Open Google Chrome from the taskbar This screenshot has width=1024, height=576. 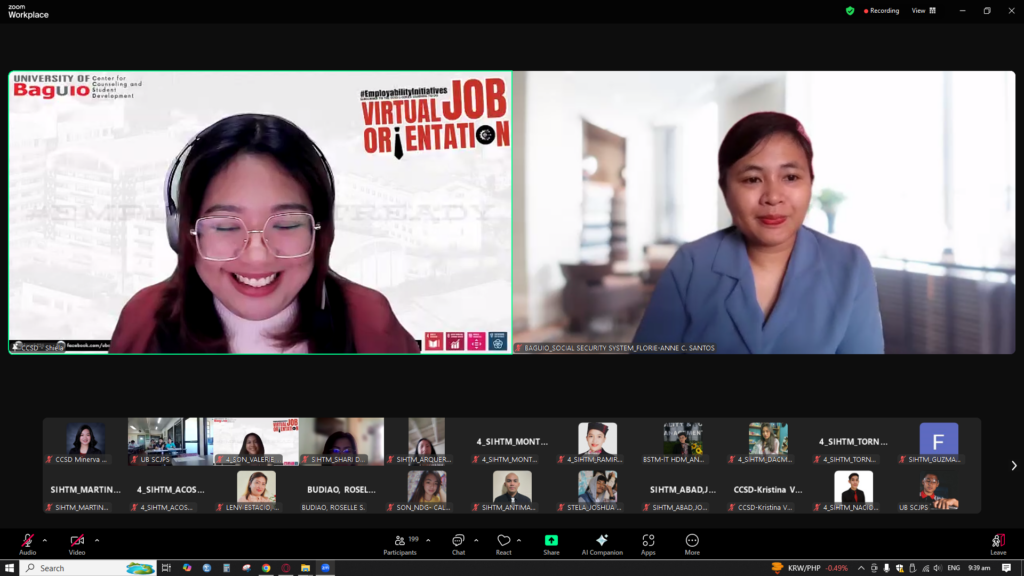click(266, 568)
